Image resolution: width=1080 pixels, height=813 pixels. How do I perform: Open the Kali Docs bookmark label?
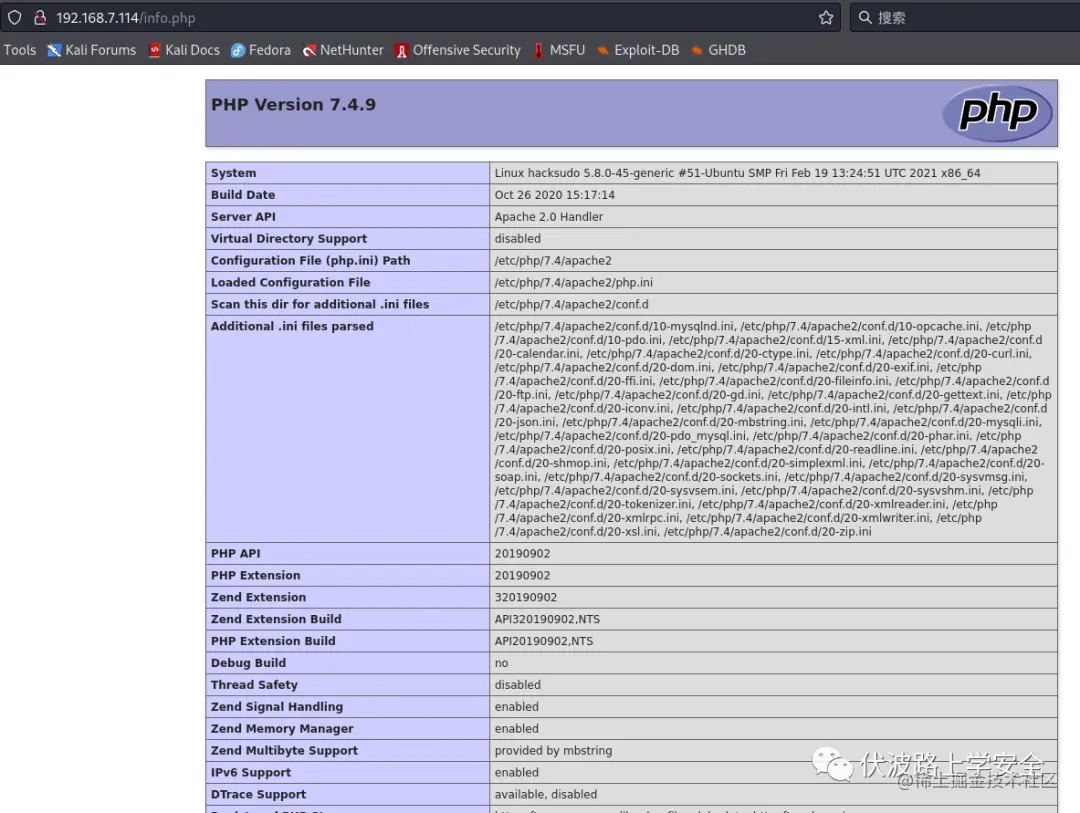point(192,50)
